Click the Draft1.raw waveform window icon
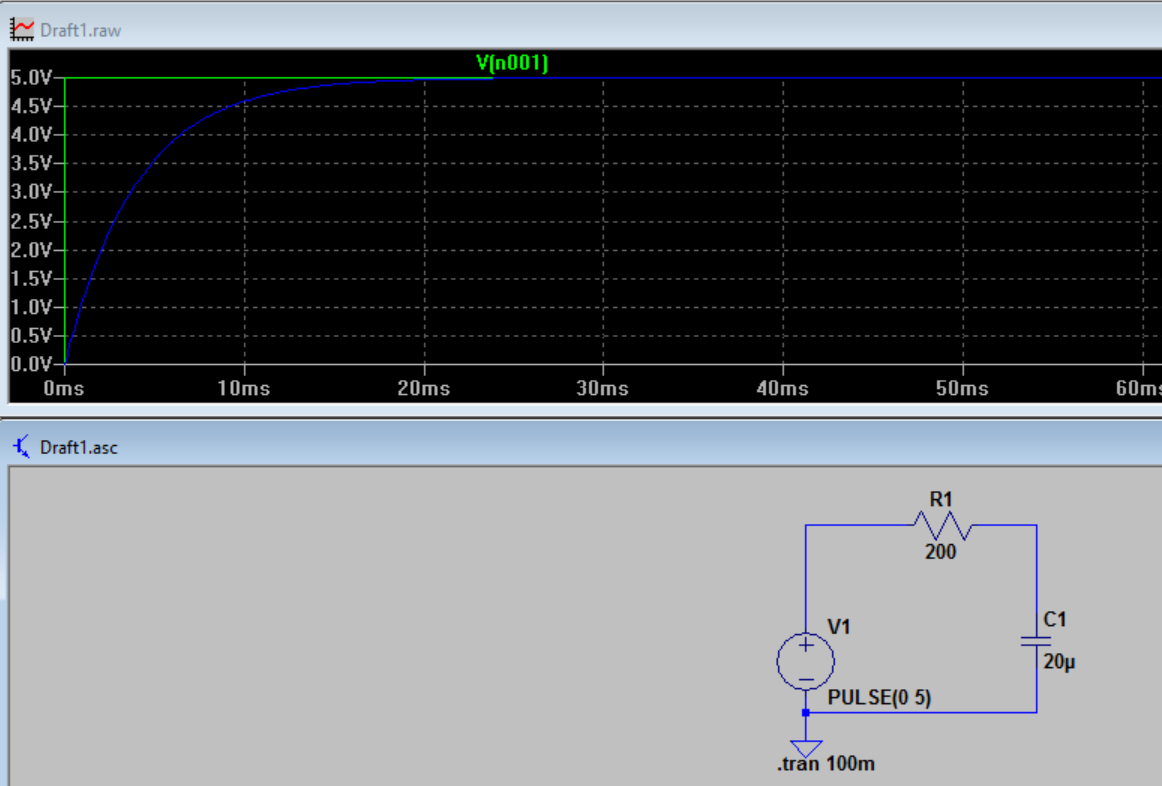1162x786 pixels. (x=22, y=30)
